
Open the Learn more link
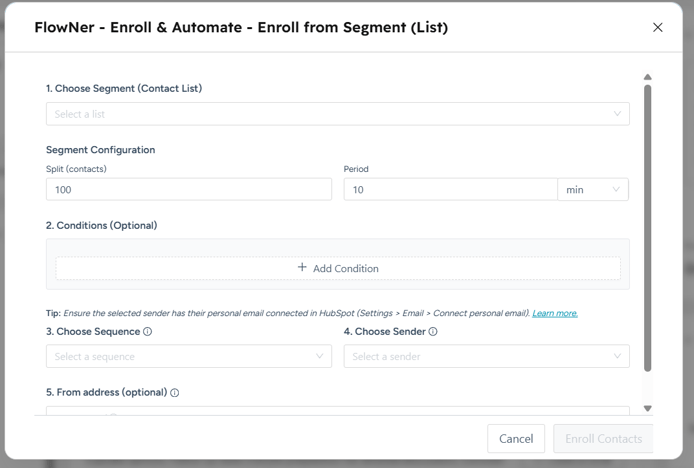(x=555, y=313)
